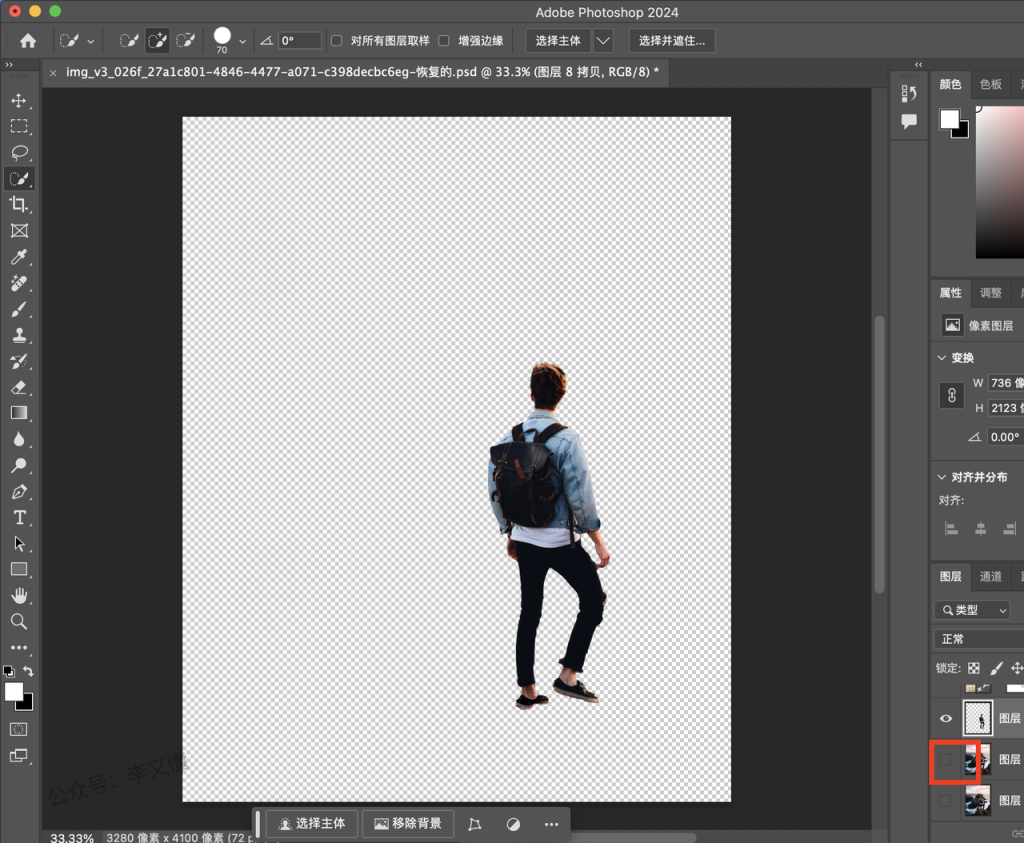Click Remove Background in contextual task bar

pyautogui.click(x=408, y=823)
